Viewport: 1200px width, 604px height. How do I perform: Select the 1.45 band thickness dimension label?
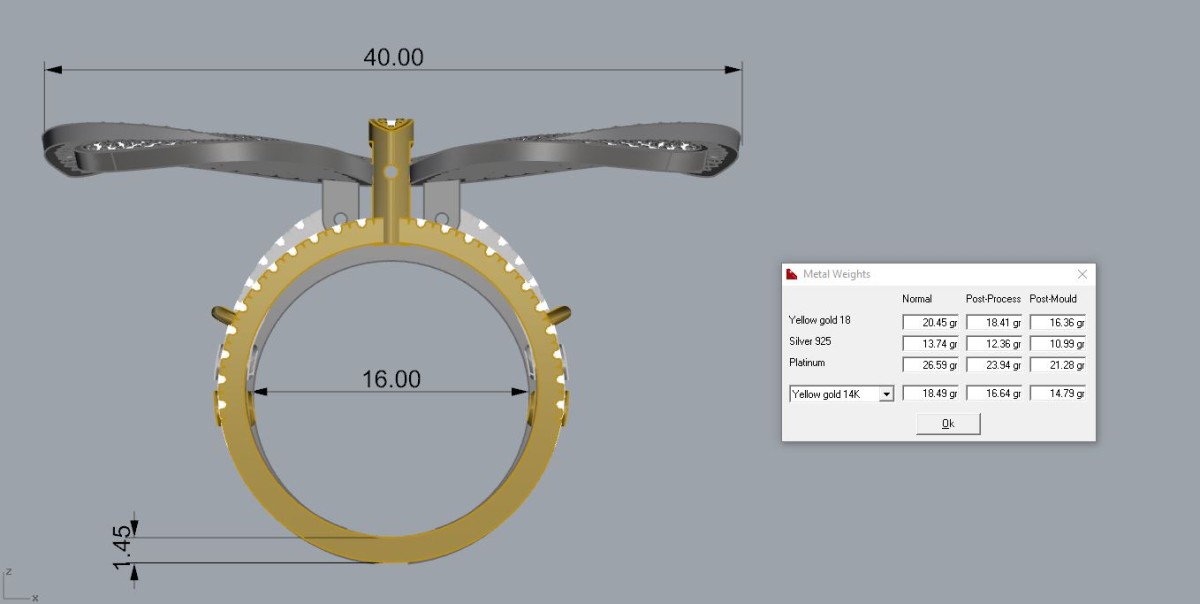click(122, 549)
